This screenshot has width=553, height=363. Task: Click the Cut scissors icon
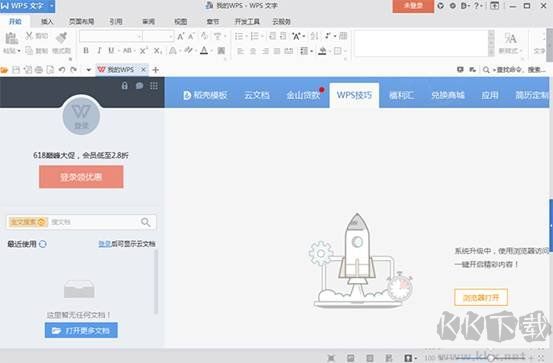click(x=29, y=36)
